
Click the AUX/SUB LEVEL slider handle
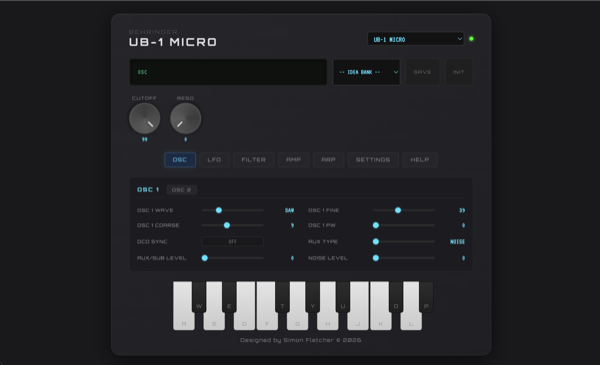(x=205, y=258)
